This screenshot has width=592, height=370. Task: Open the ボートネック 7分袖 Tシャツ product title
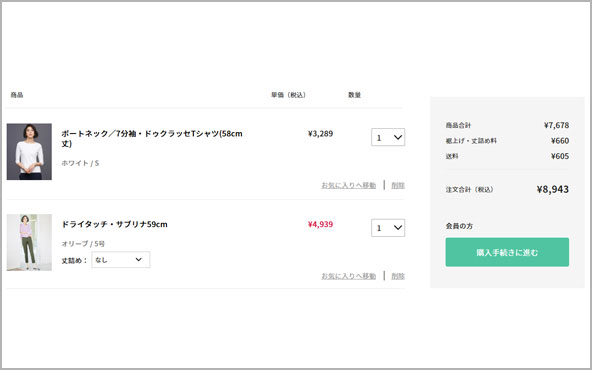152,138
